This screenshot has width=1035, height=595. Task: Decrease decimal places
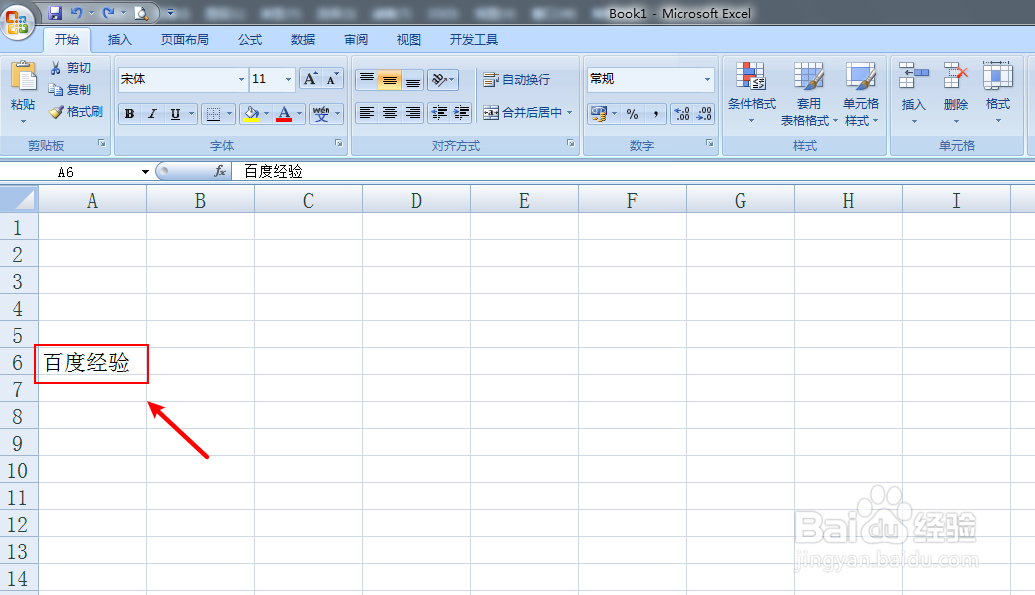704,114
